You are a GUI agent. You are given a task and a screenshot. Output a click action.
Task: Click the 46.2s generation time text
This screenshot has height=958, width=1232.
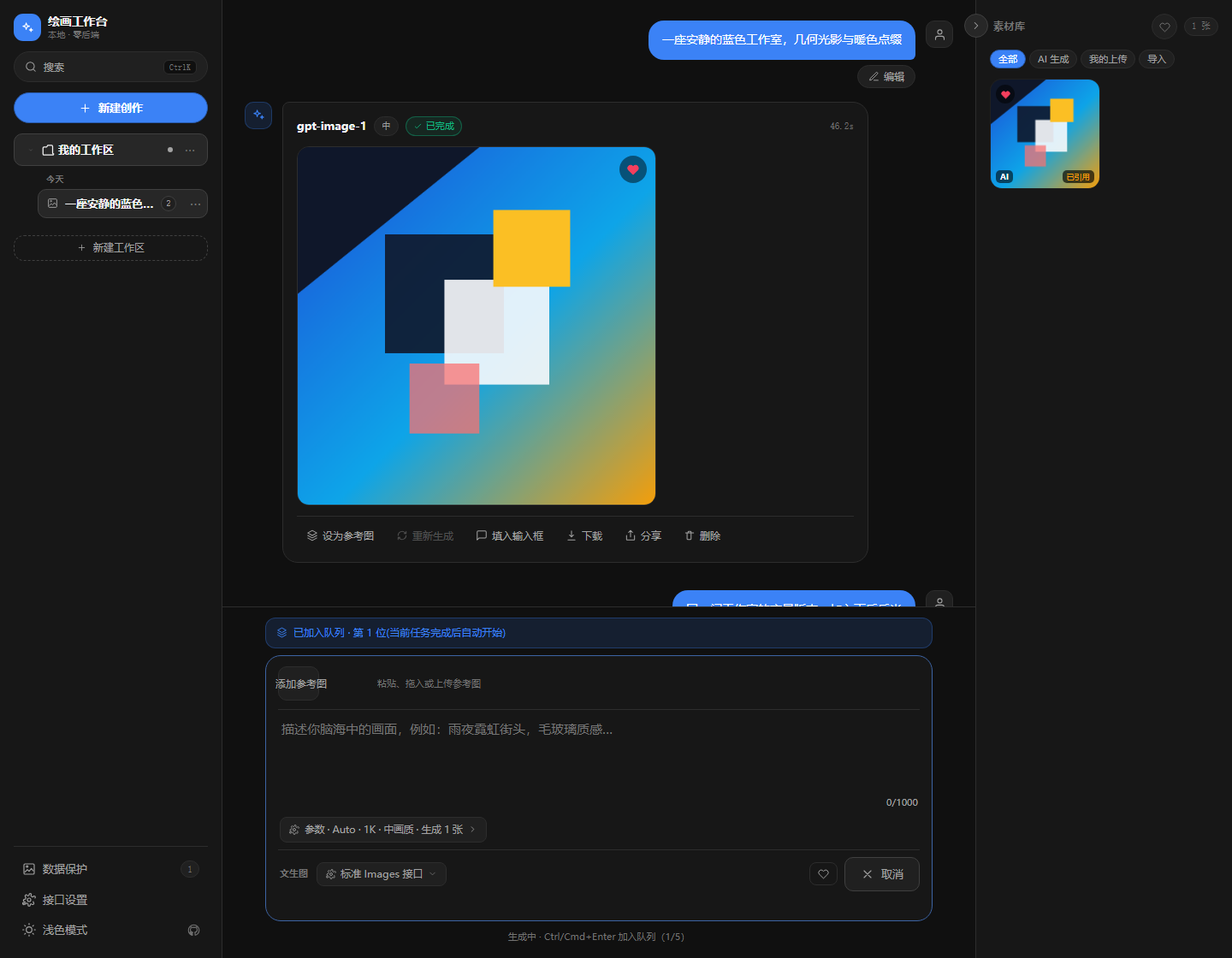point(841,126)
